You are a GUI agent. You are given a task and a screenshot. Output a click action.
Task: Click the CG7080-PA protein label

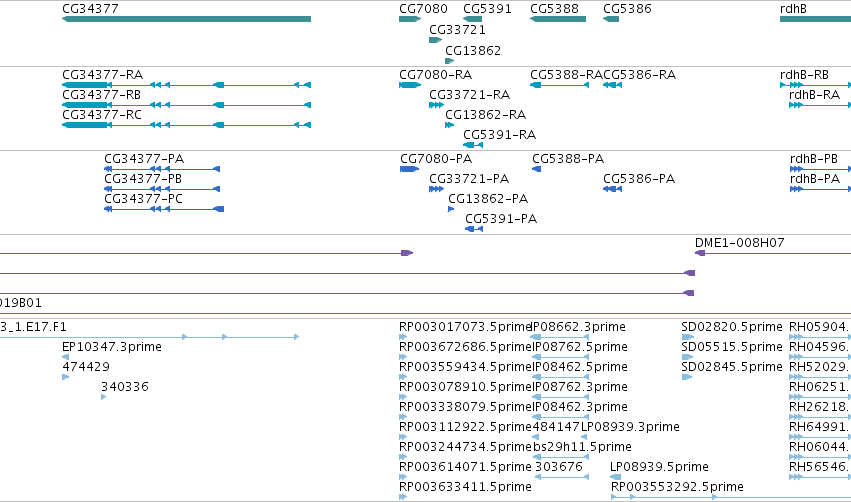pyautogui.click(x=436, y=159)
